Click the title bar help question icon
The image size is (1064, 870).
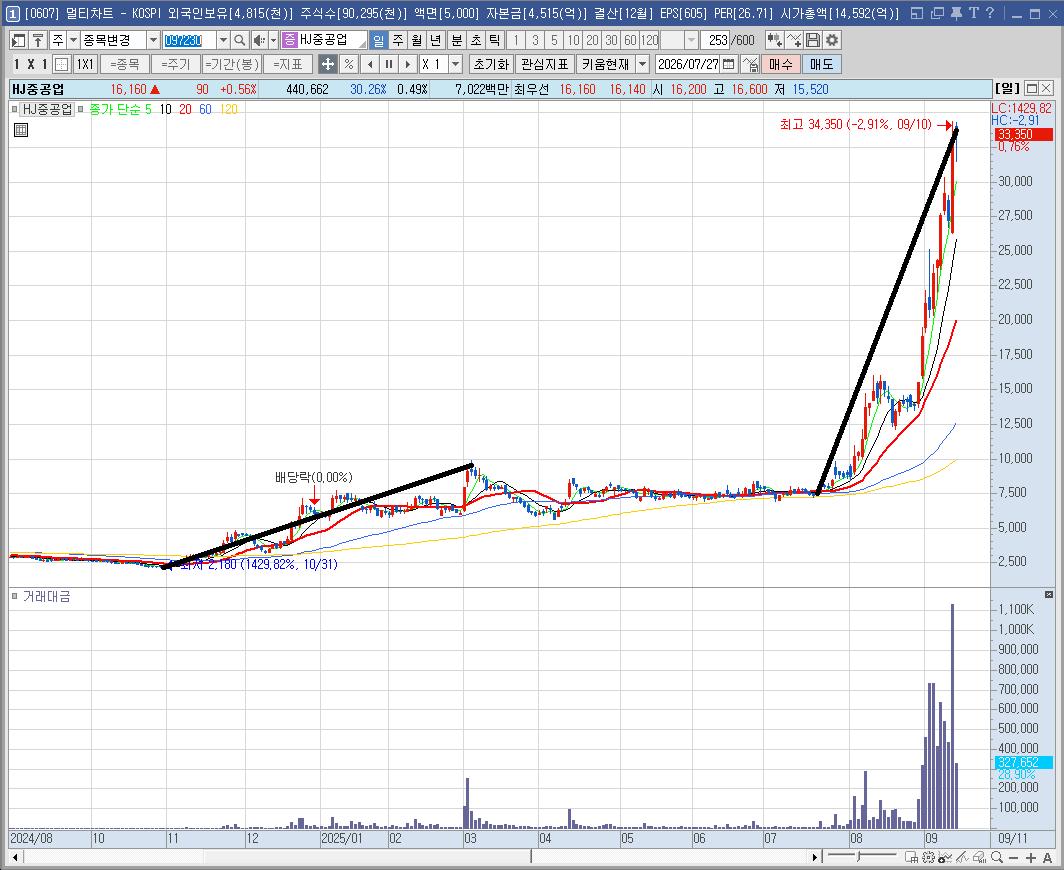[x=990, y=13]
